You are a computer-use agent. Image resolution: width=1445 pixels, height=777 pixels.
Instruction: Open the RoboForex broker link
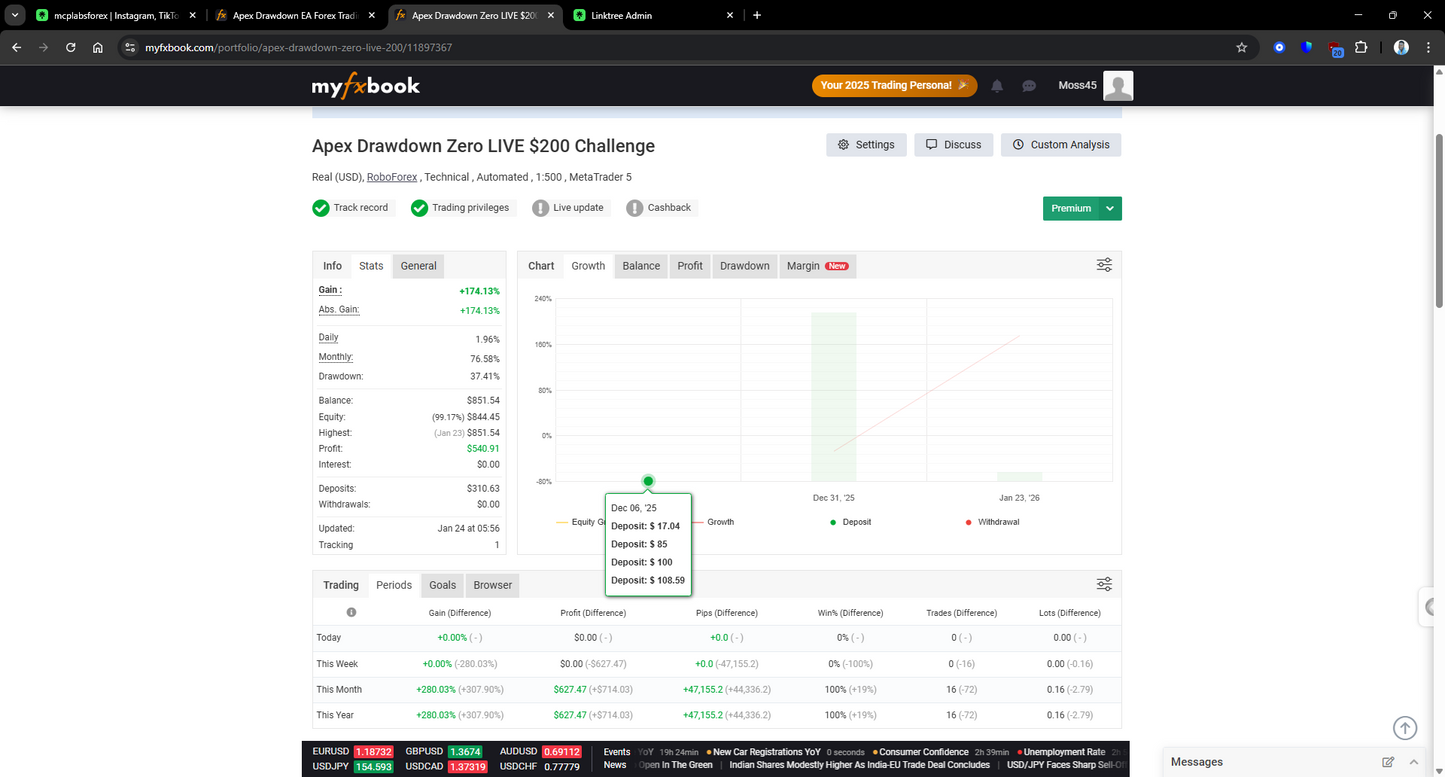pos(391,176)
